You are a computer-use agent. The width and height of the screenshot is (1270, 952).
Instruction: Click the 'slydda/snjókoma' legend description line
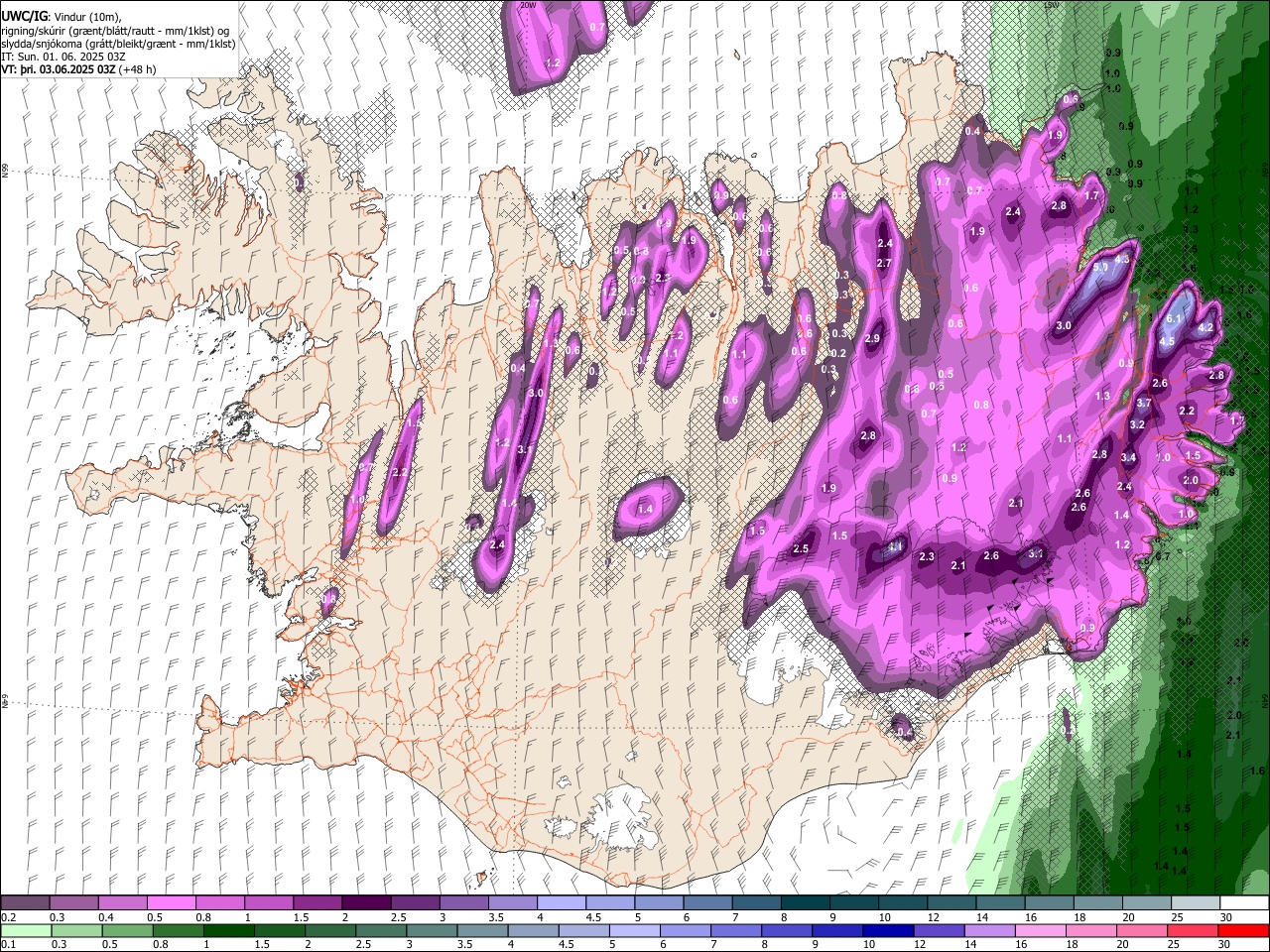coord(118,44)
